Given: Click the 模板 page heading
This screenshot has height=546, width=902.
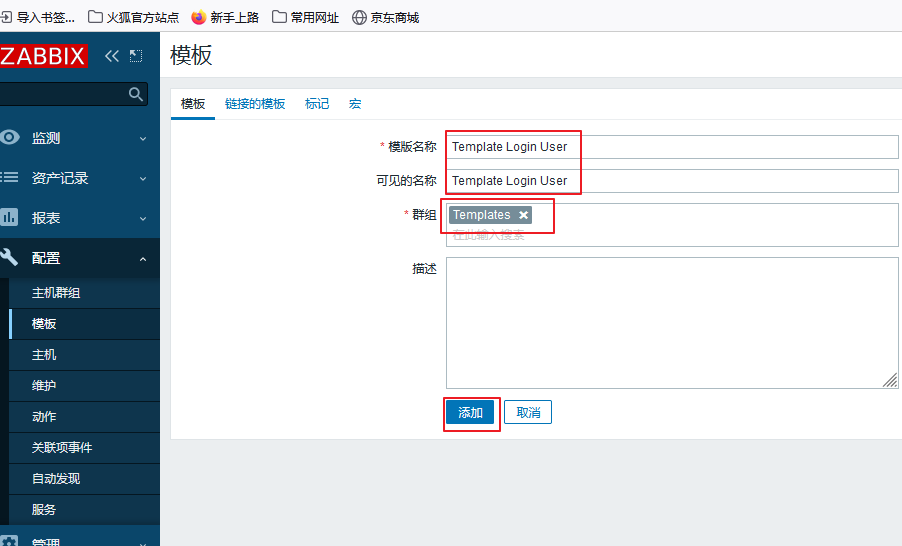Looking at the screenshot, I should coord(191,56).
